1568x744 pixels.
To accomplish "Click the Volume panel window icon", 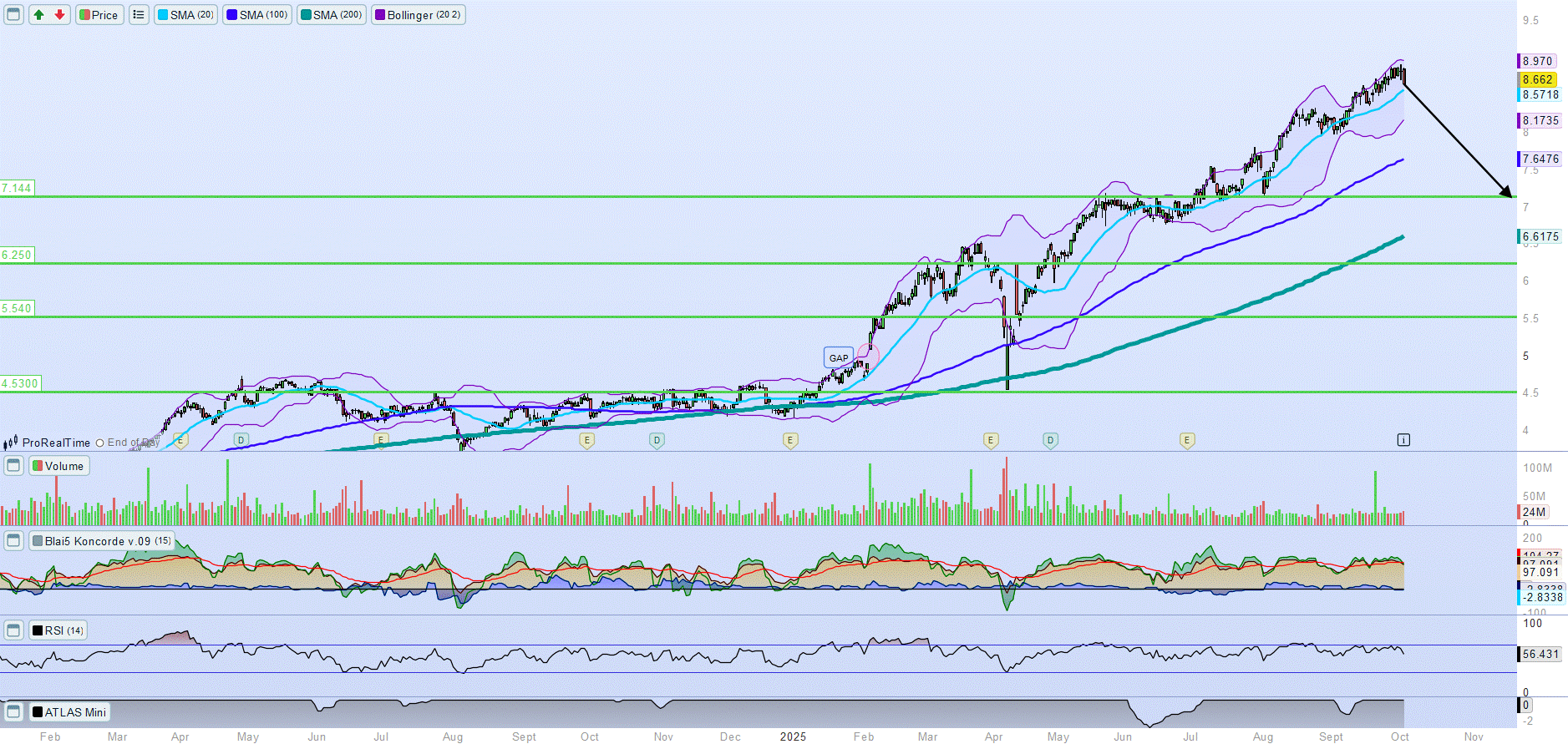I will (x=13, y=466).
